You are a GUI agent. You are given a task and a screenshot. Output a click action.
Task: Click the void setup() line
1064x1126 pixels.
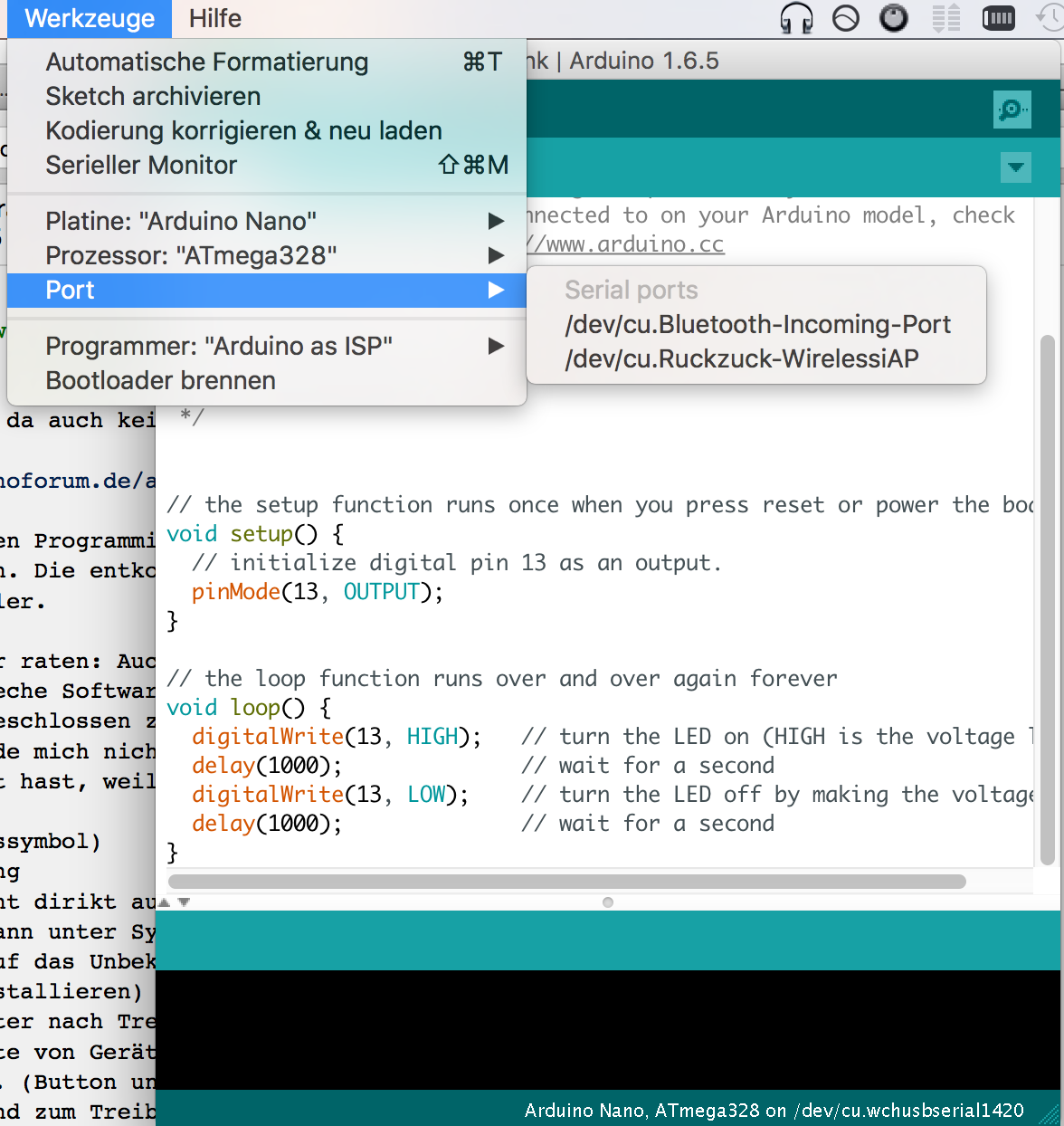click(x=255, y=534)
